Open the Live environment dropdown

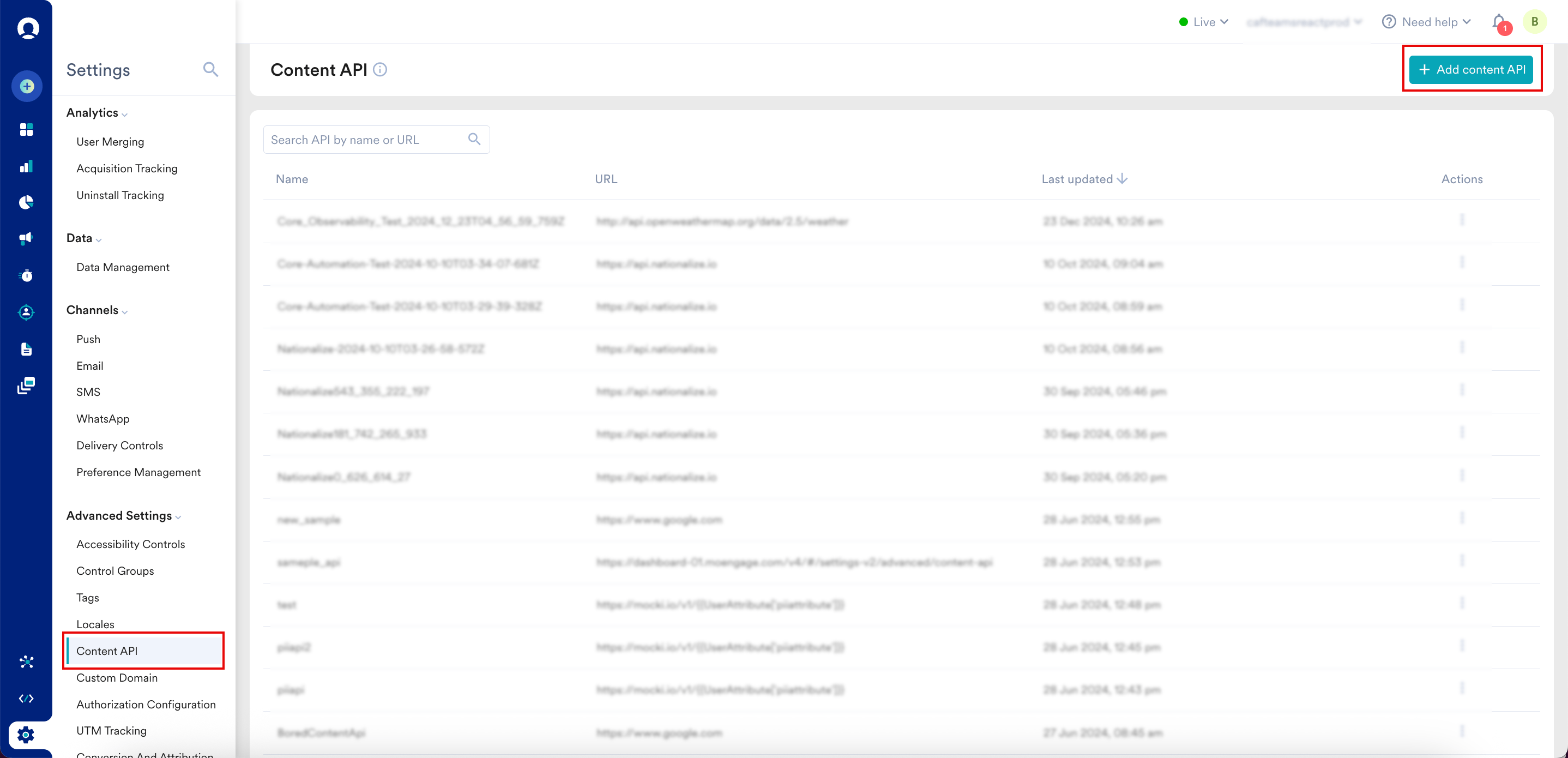click(x=1203, y=22)
